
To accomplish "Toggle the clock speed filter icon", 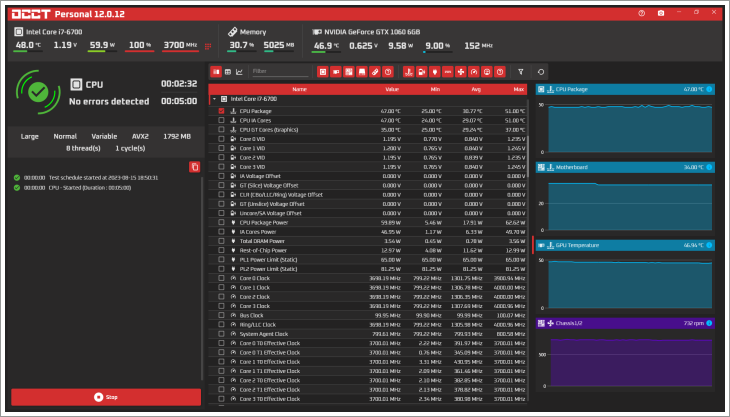I will click(473, 72).
